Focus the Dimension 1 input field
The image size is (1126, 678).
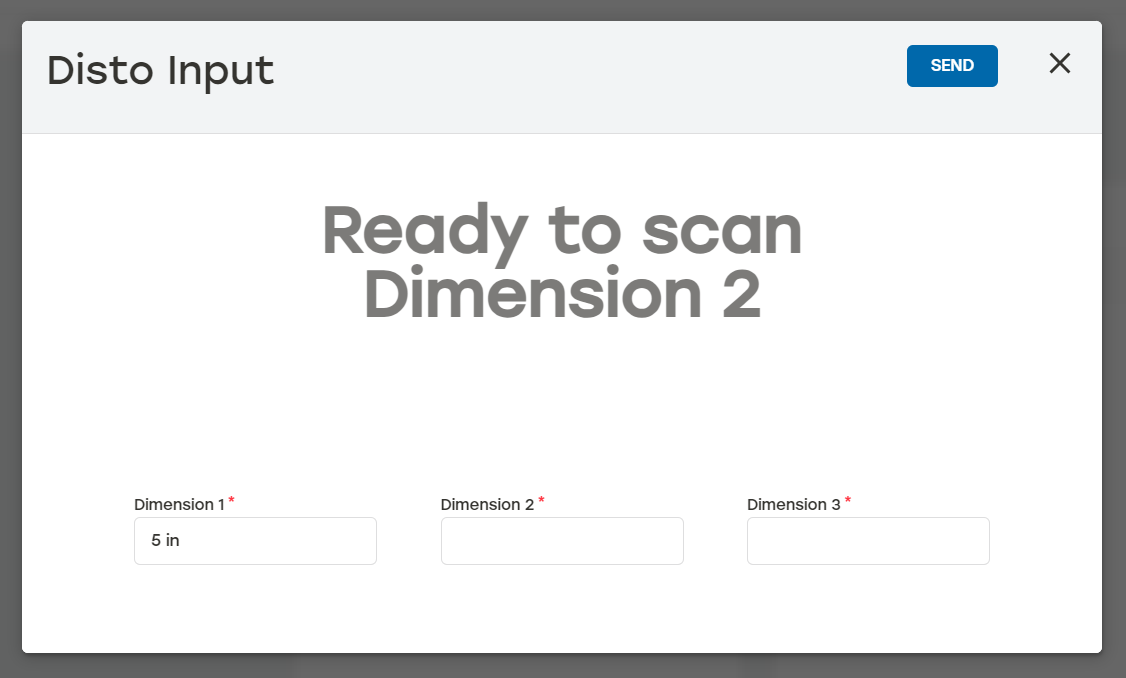[x=255, y=541]
